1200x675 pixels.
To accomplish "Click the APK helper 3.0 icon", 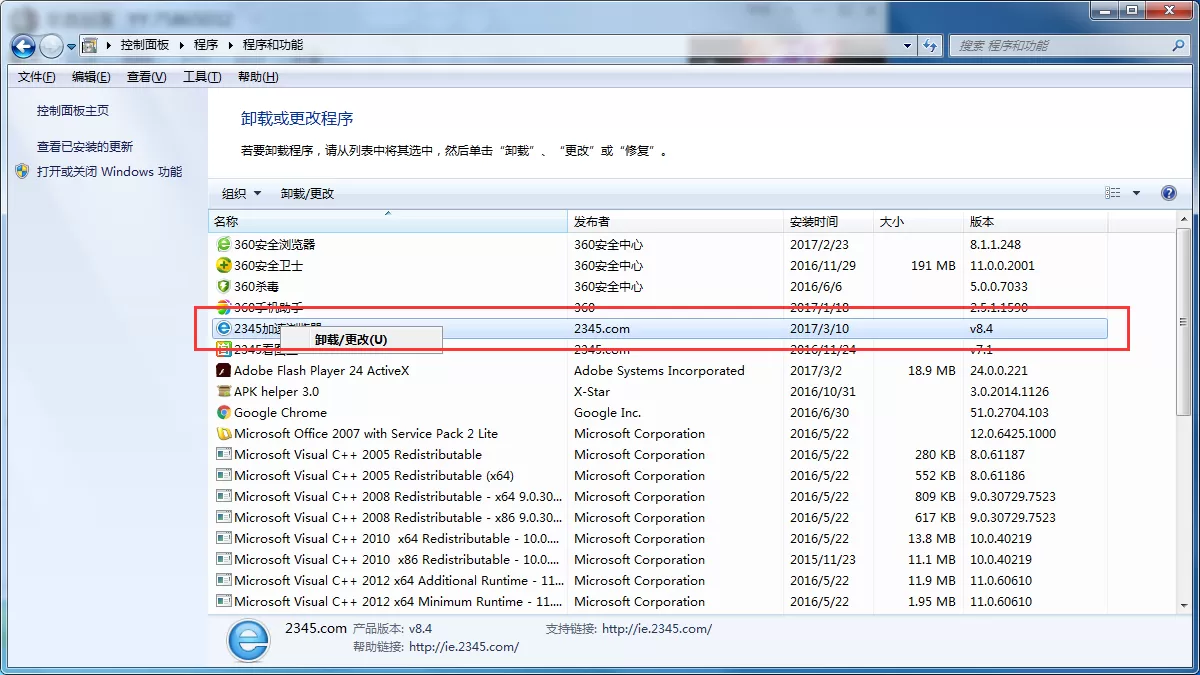I will click(224, 392).
